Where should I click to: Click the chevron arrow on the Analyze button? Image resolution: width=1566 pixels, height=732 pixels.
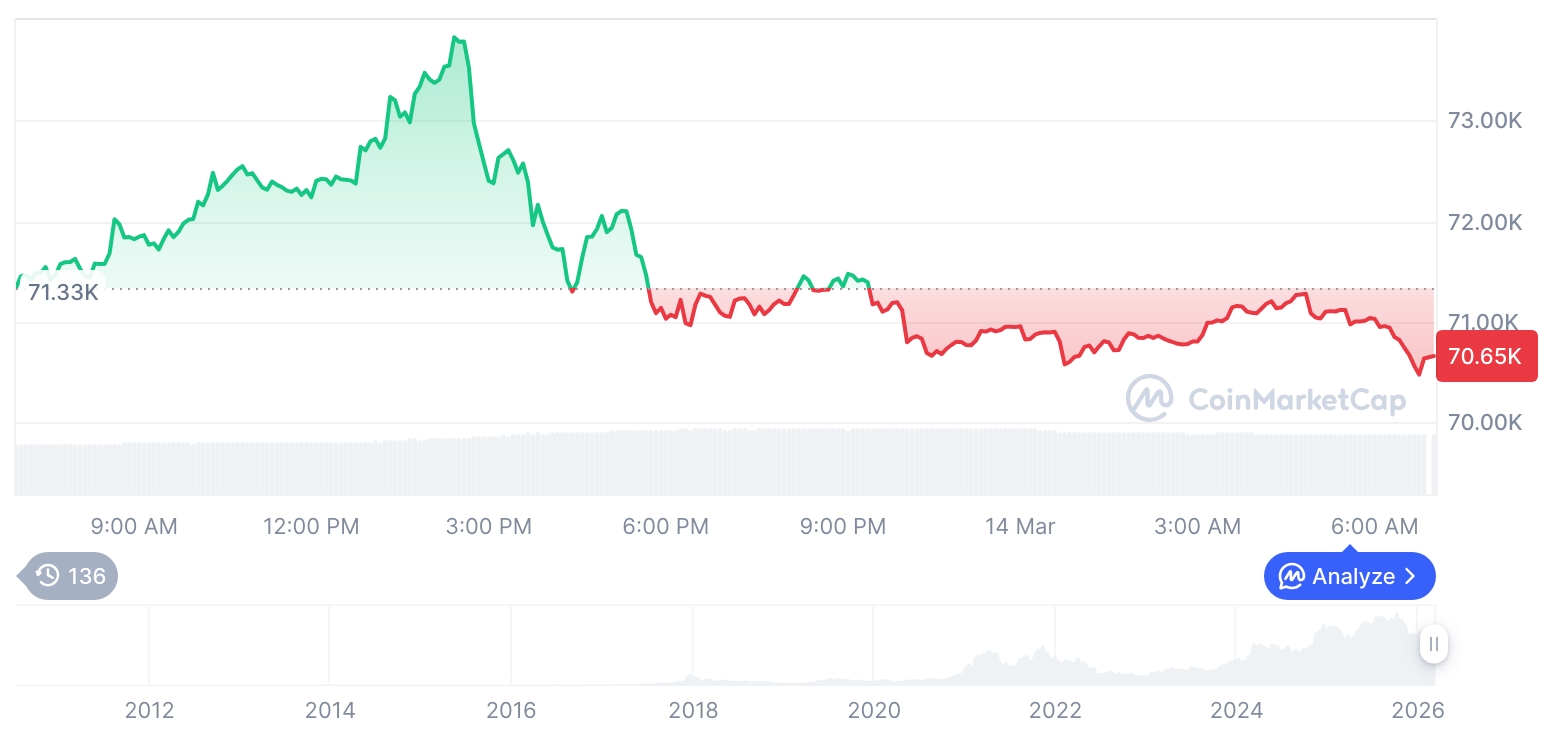coord(1411,577)
